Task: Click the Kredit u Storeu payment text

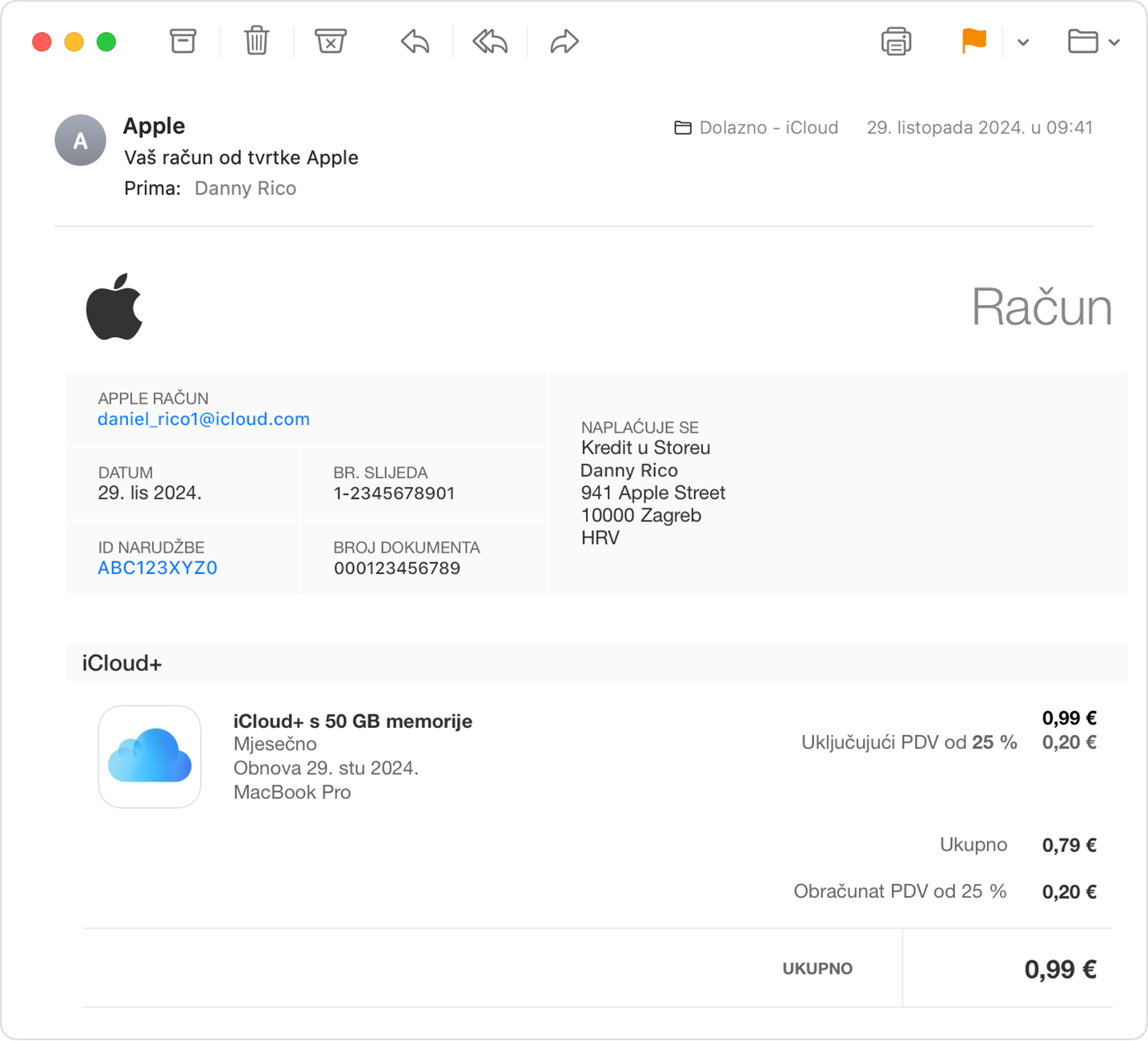Action: click(646, 448)
